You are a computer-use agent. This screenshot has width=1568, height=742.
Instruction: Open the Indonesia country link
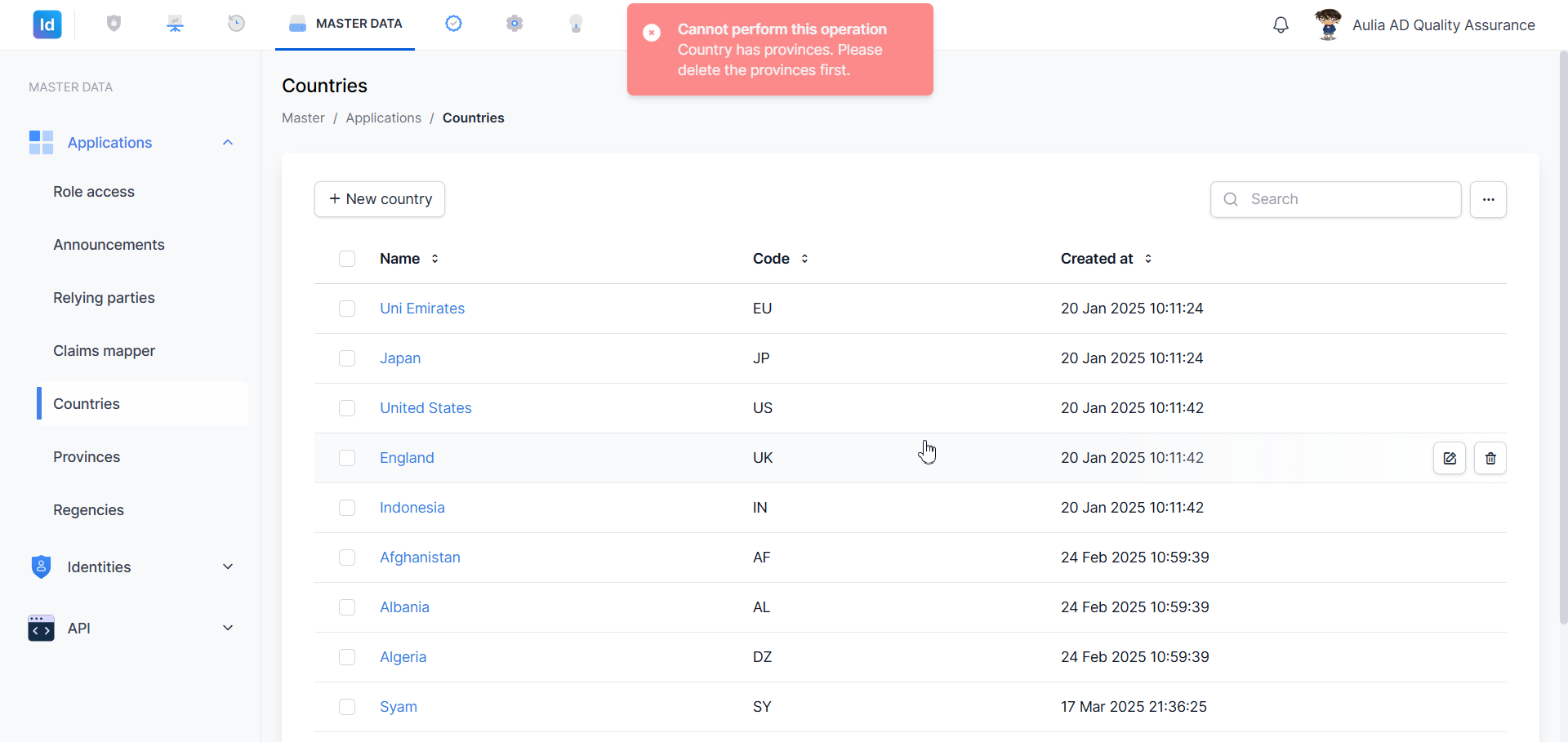pos(412,508)
